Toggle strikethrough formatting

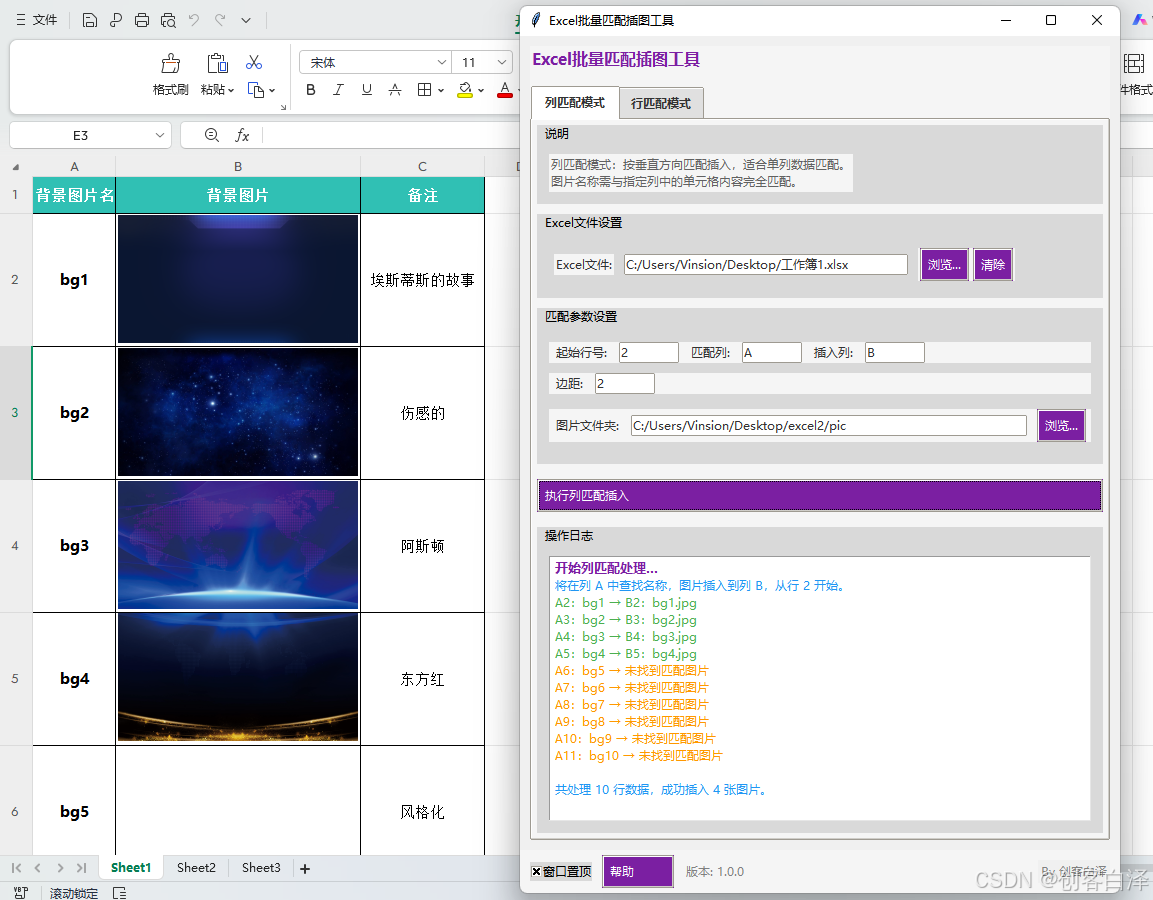tap(395, 90)
